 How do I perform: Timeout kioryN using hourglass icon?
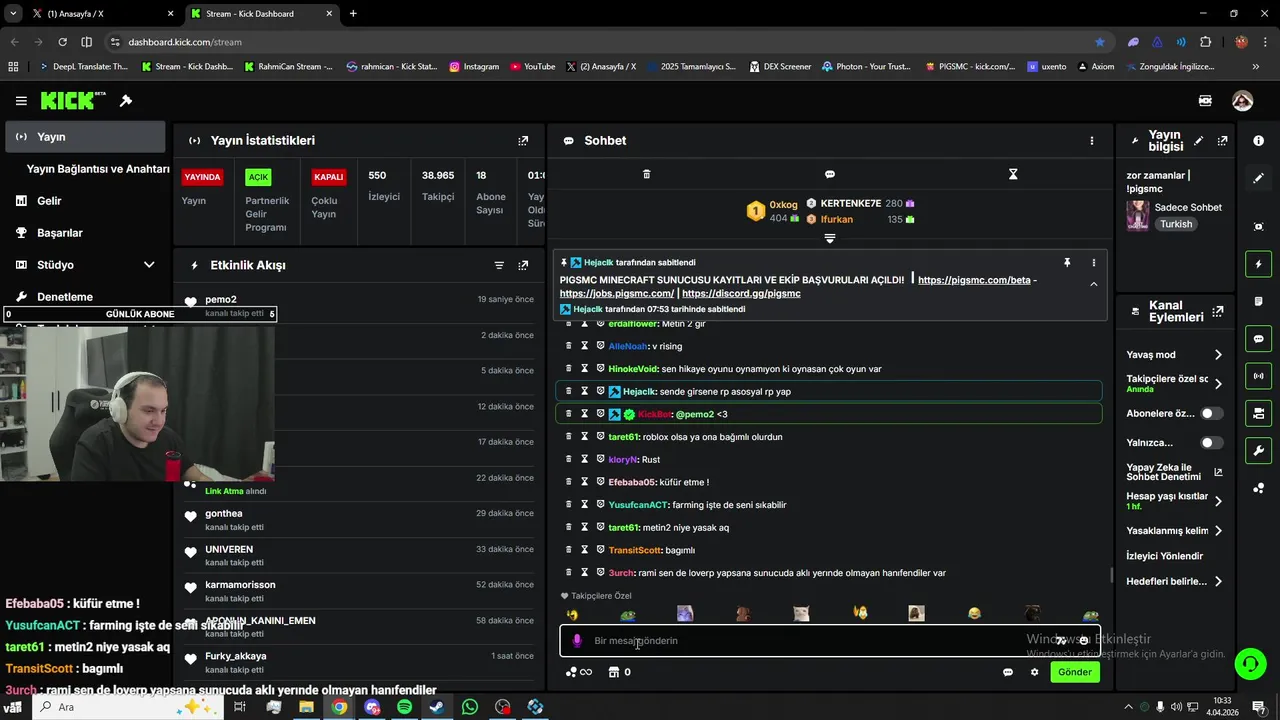click(584, 459)
